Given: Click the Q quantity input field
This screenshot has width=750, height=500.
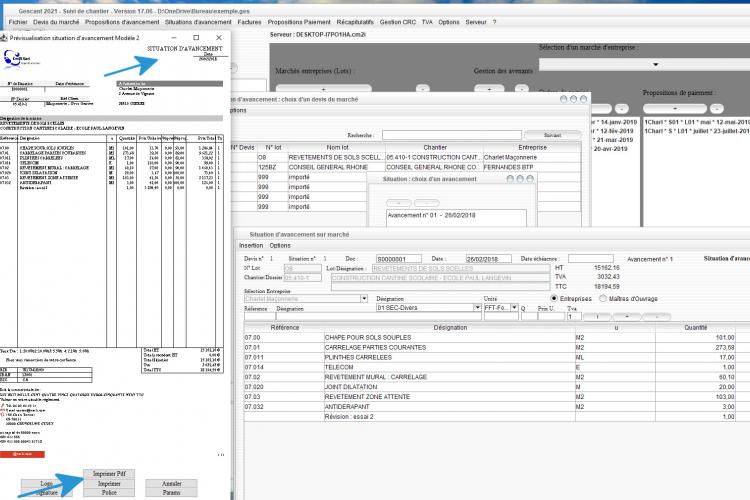Looking at the screenshot, I should pyautogui.click(x=528, y=316).
